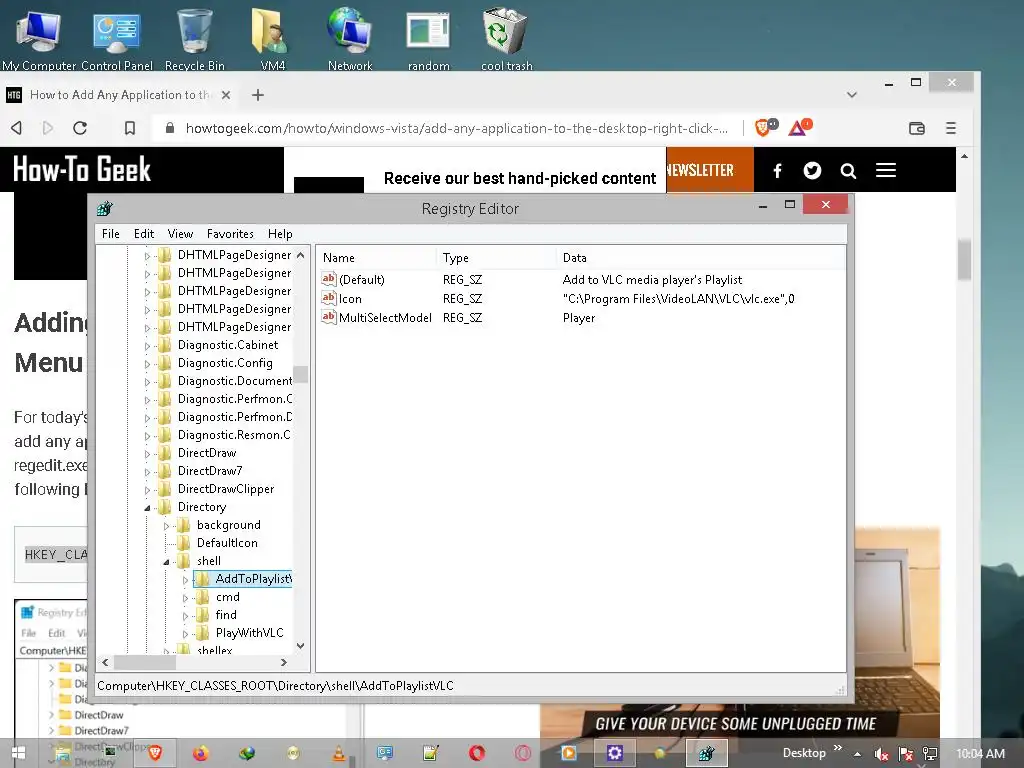The width and height of the screenshot is (1024, 768).
Task: Reload the How-To Geek page
Action: tap(80, 128)
